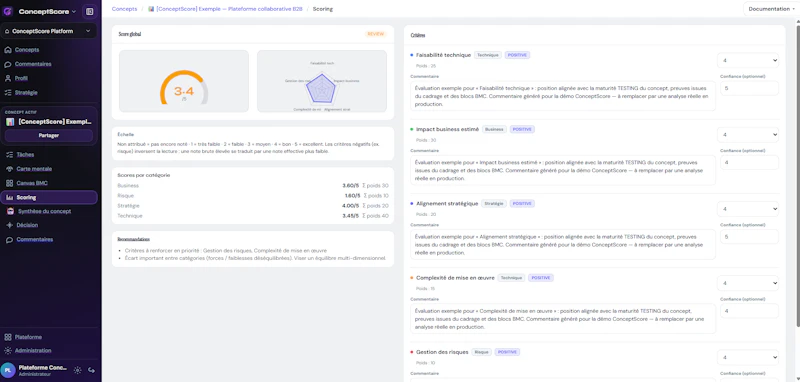Open the Complexité de mise en œuvre score dropdown
Image resolution: width=800 pixels, height=382 pixels.
[748, 283]
